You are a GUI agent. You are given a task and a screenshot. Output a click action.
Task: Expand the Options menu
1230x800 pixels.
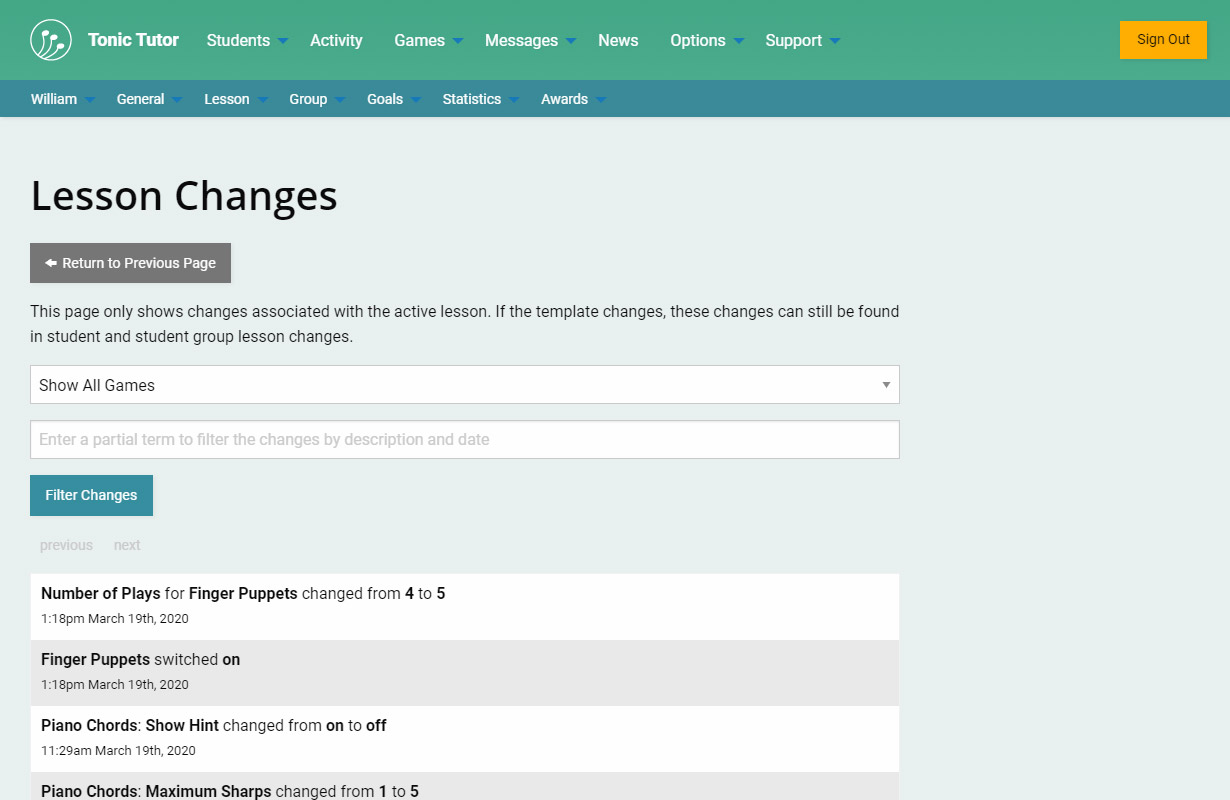(706, 40)
